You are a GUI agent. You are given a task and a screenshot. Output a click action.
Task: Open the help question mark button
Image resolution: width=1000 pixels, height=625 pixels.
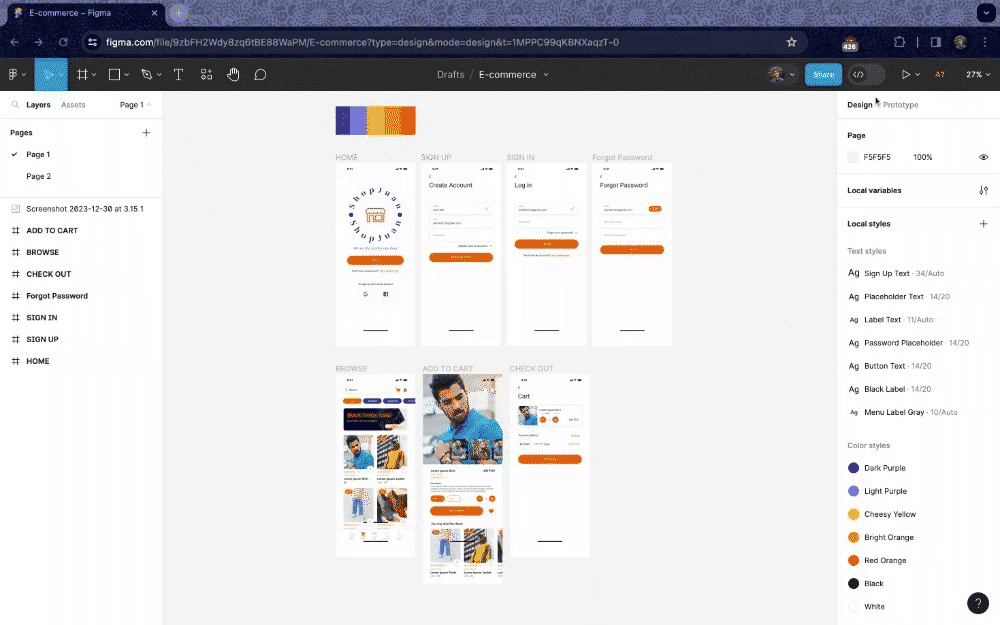tap(978, 603)
